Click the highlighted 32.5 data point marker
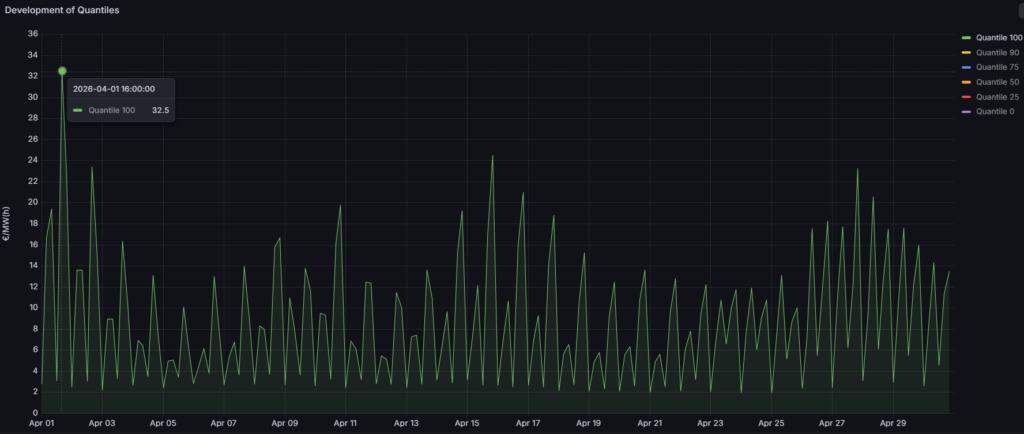This screenshot has width=1024, height=434. click(x=62, y=70)
